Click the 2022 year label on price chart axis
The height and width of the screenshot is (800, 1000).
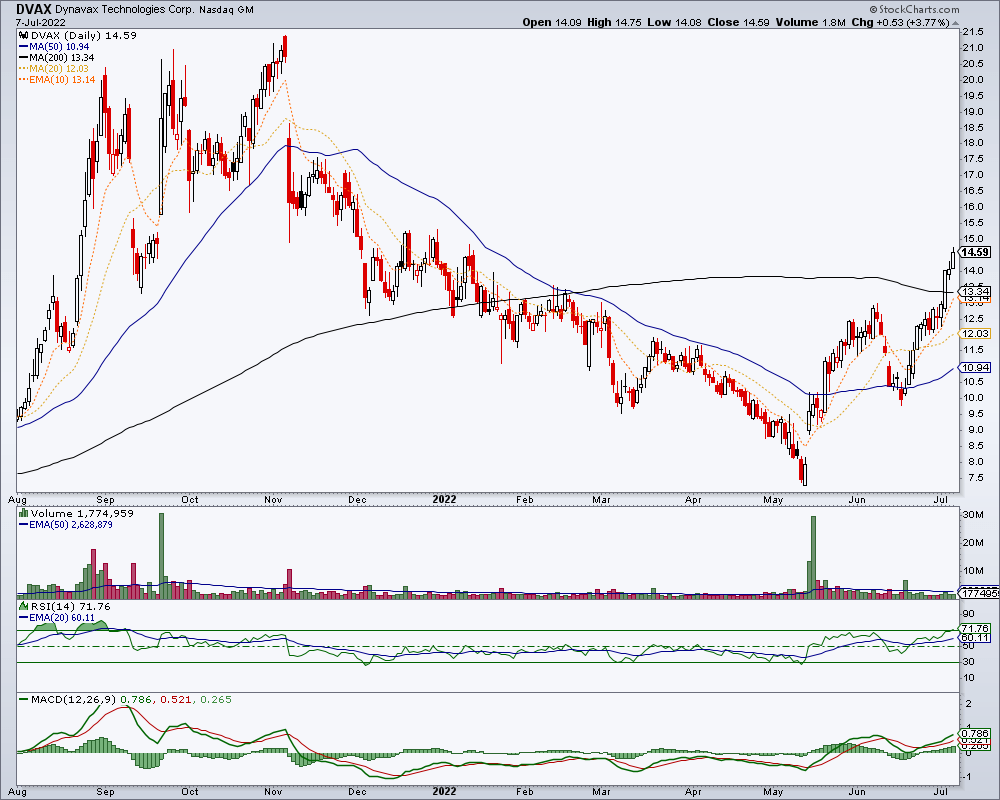pyautogui.click(x=444, y=499)
